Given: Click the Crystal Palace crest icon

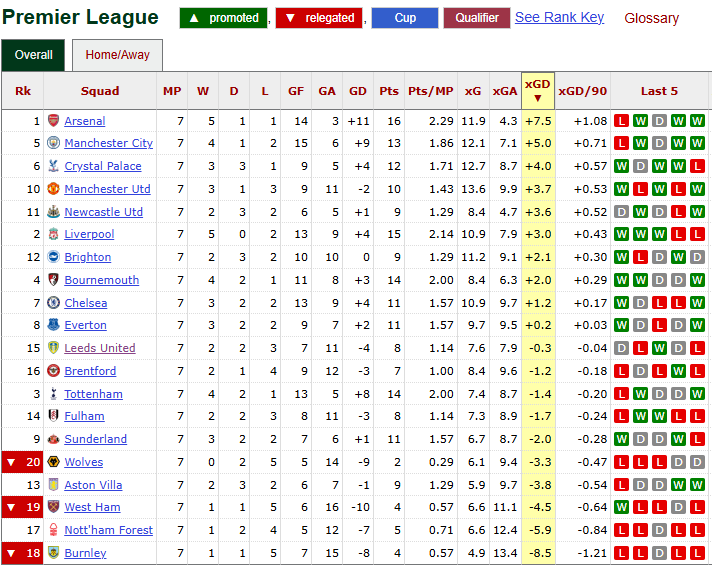Looking at the screenshot, I should [53, 166].
